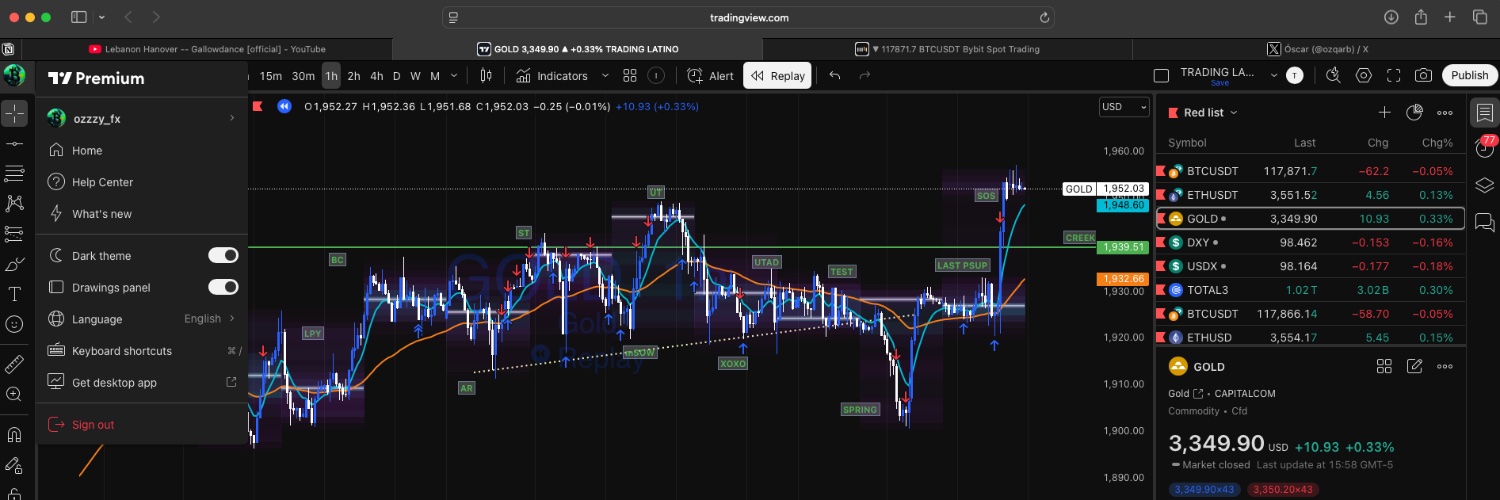Screen dimensions: 1500x500
Task: Switch to the Óscar X tab
Action: tap(1316, 49)
